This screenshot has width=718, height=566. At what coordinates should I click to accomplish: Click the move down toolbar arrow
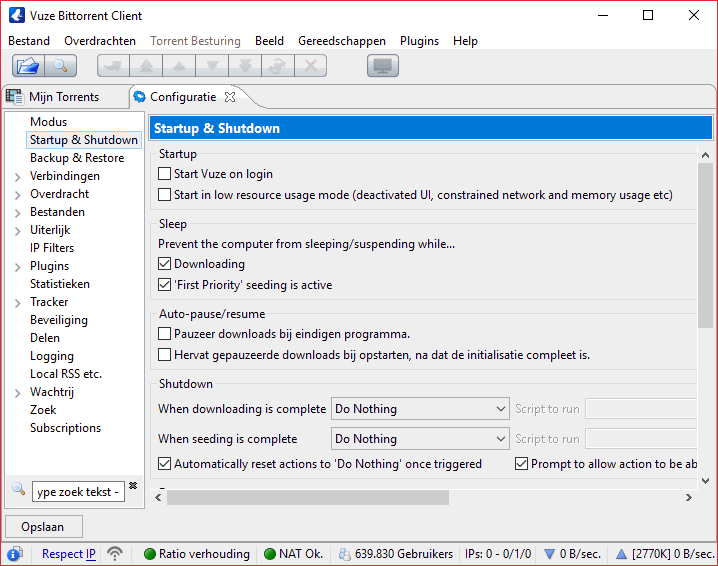tap(212, 66)
